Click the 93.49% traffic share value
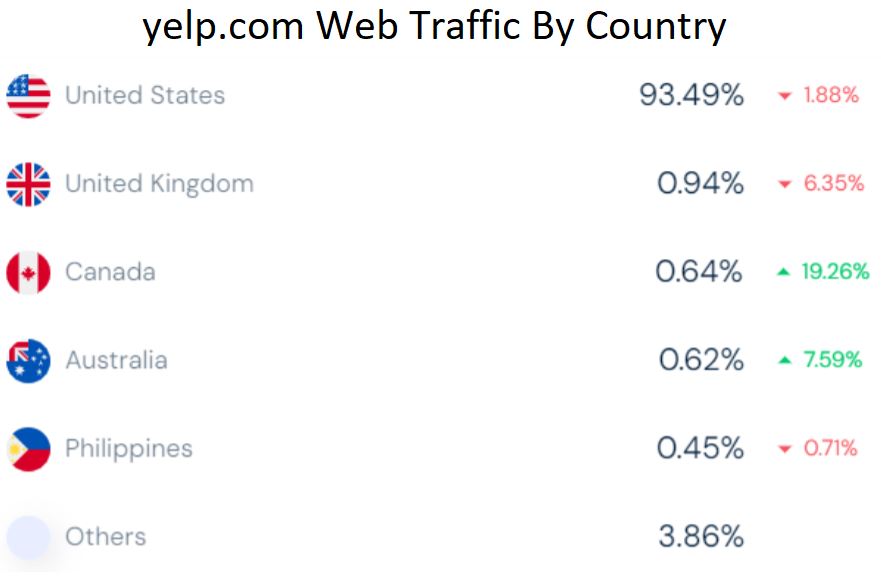Screen dimensions: 881x579 tap(692, 96)
